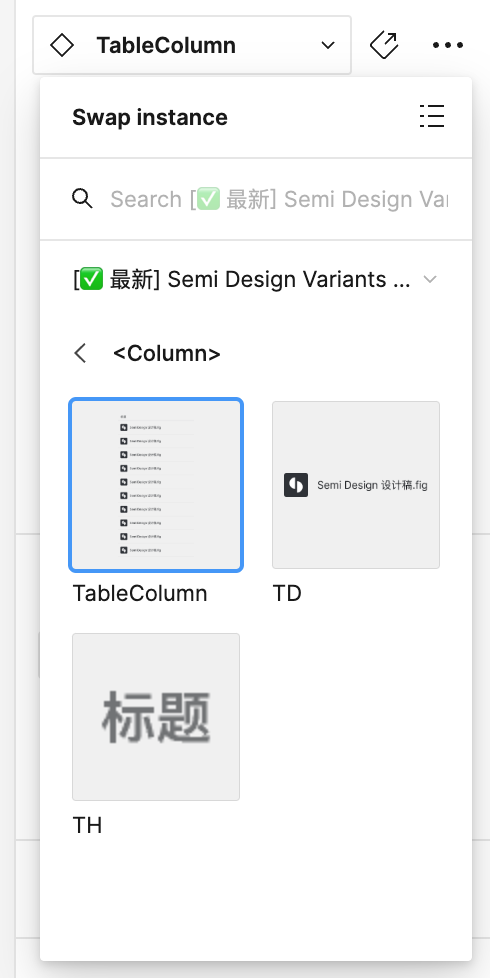Swap to the TH component thumbnail
The height and width of the screenshot is (978, 490).
[x=156, y=717]
